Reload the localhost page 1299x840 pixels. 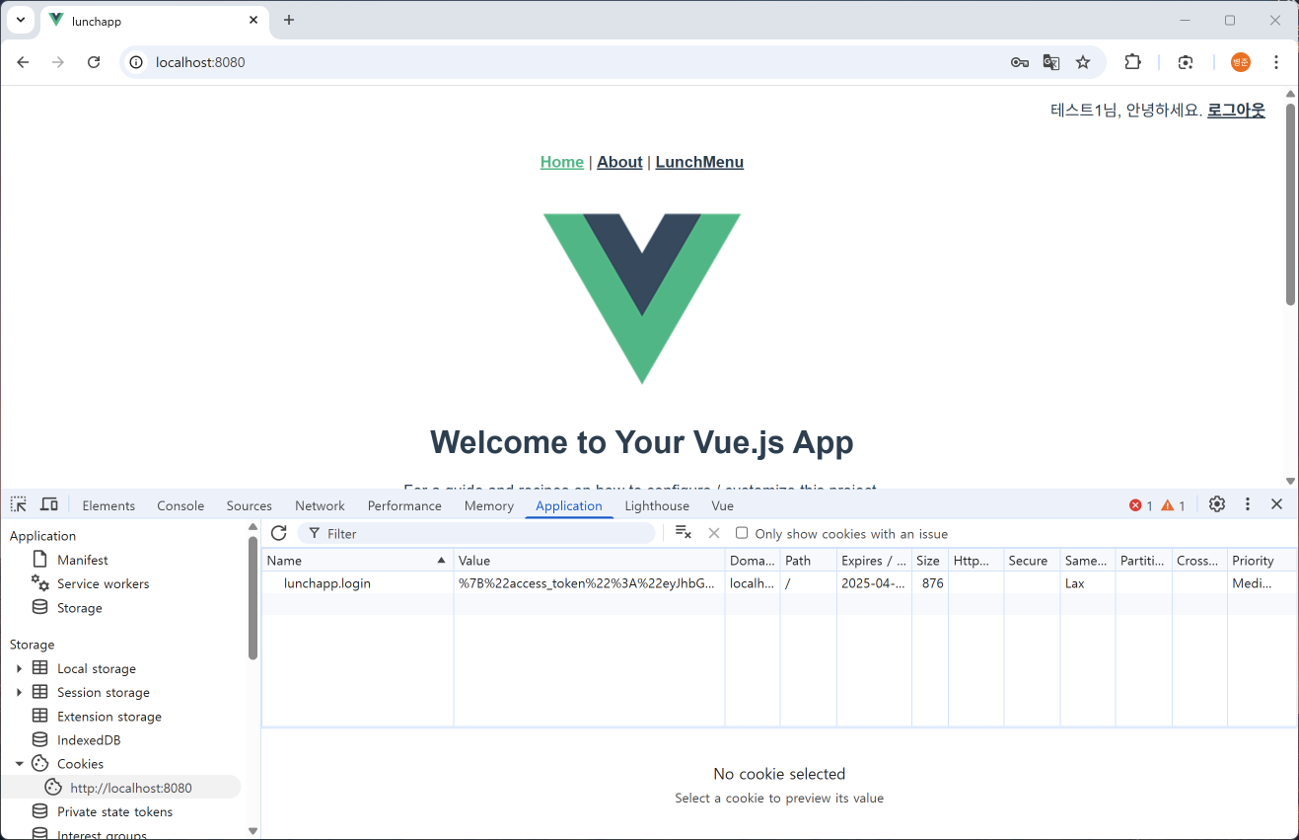tap(94, 62)
